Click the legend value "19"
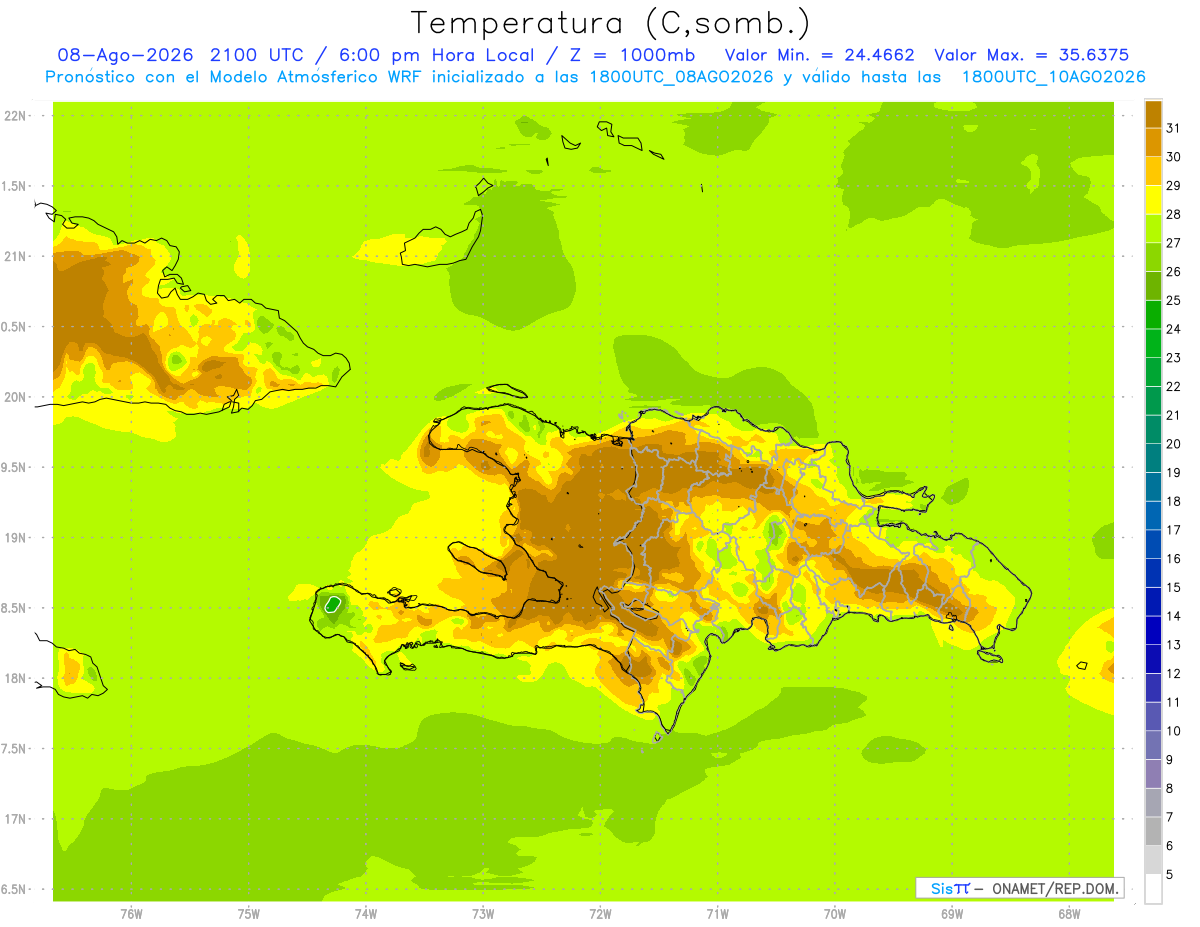The image size is (1200, 927). coord(1173,473)
